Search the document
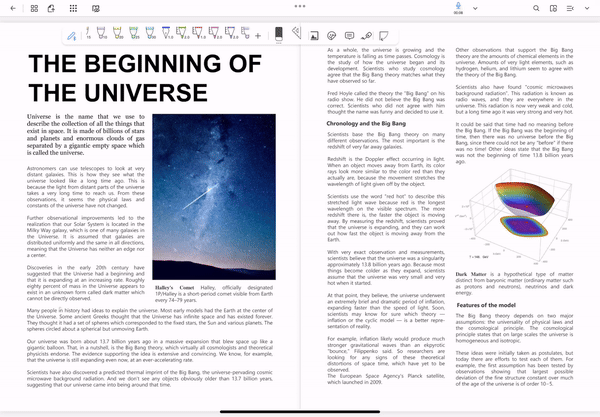Screen dimensions: 600x417 536,8
